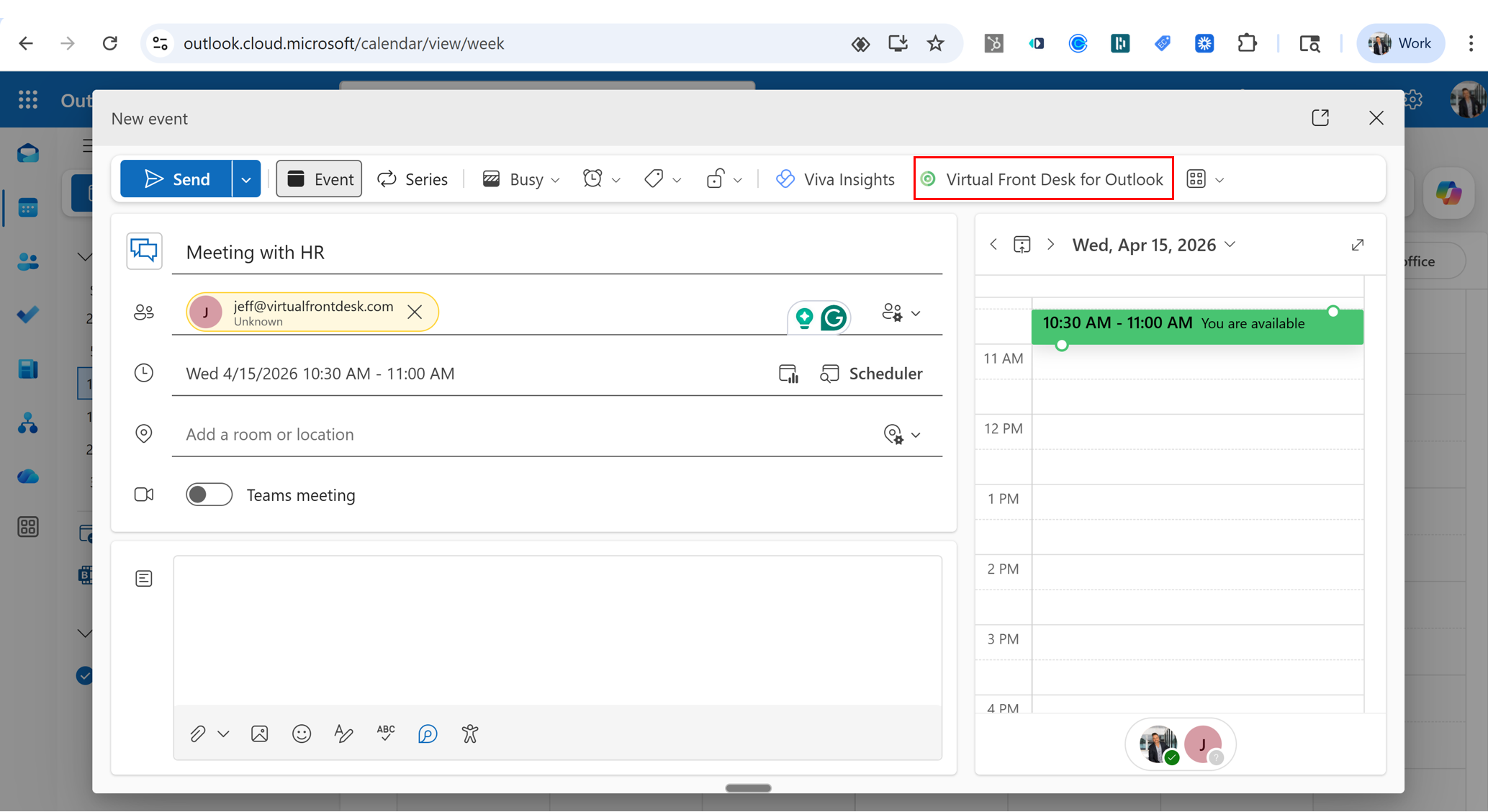Open the Scheduler assistant
This screenshot has width=1488, height=812.
(871, 373)
